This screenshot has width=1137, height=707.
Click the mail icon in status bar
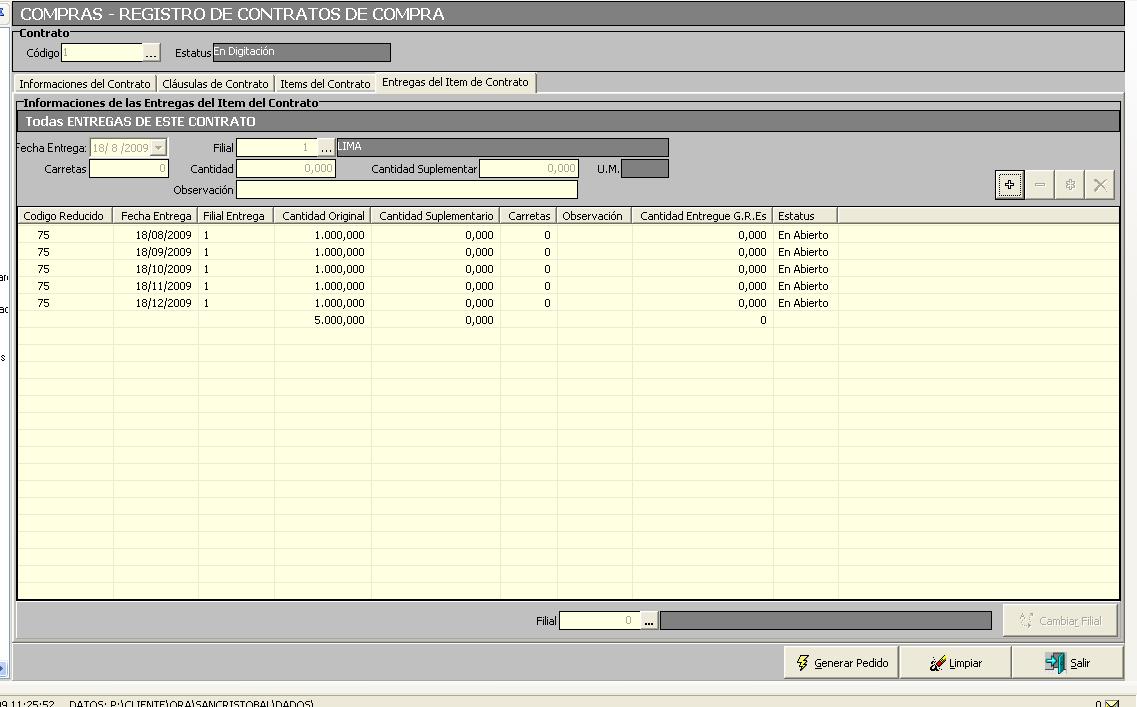coord(1112,703)
